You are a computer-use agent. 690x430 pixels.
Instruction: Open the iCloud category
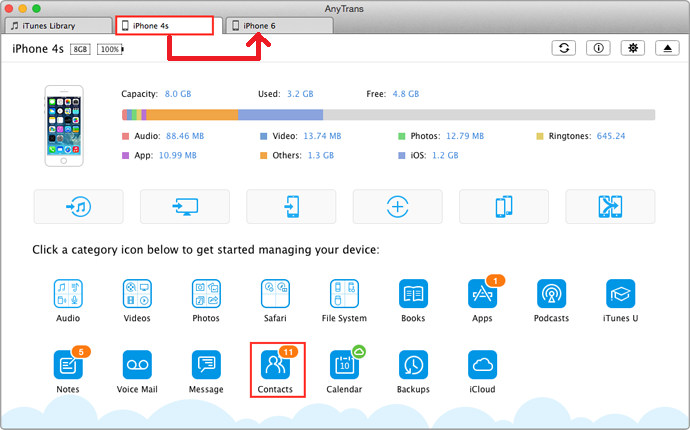(x=482, y=365)
